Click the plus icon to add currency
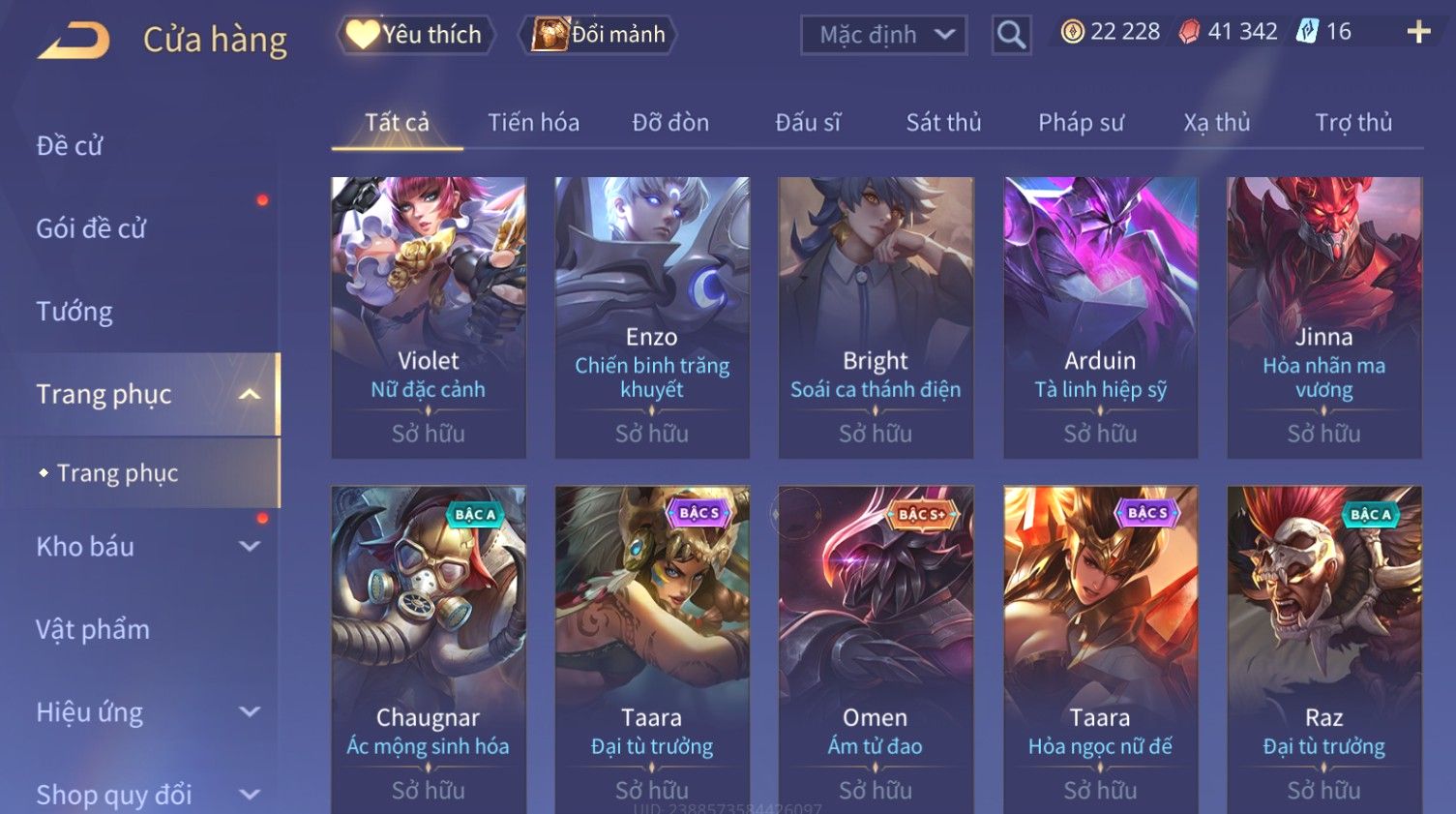This screenshot has height=814, width=1456. 1418,33
